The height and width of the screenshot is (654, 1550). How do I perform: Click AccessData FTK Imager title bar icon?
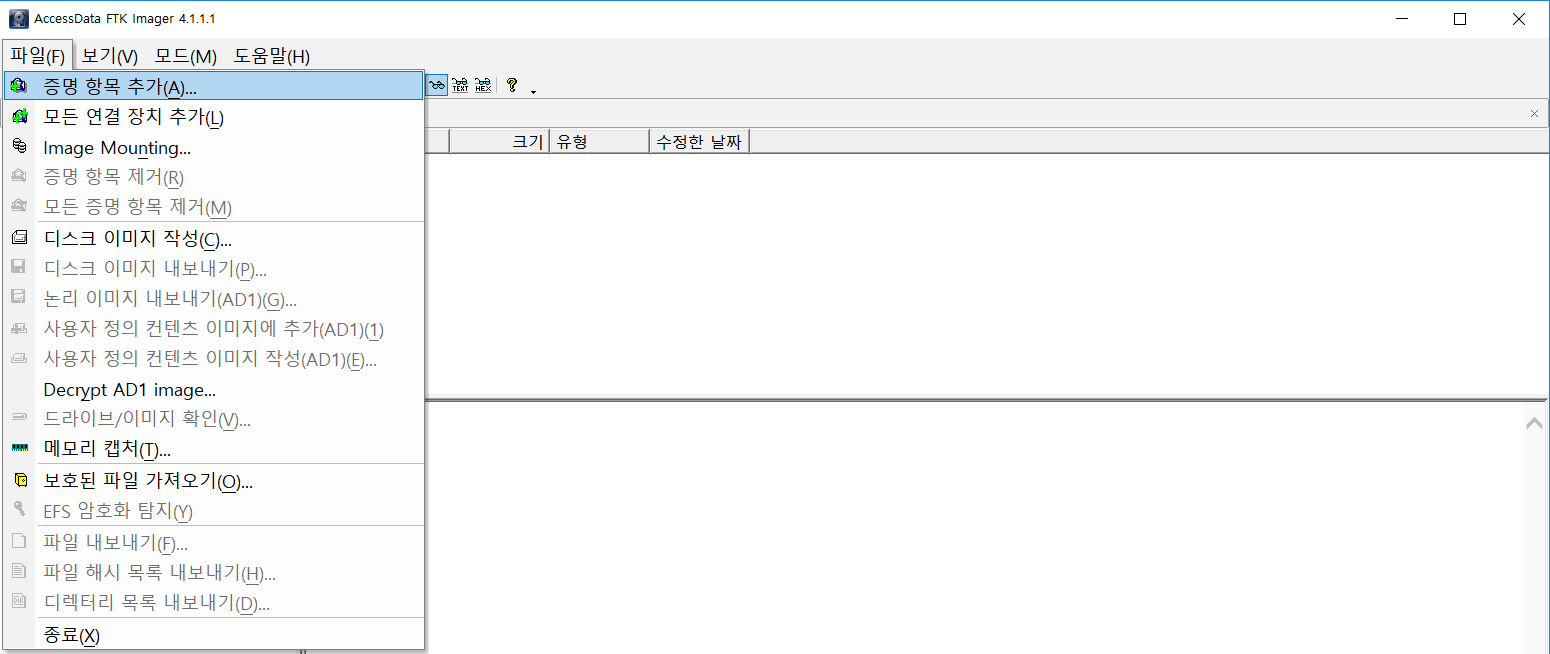tap(18, 18)
